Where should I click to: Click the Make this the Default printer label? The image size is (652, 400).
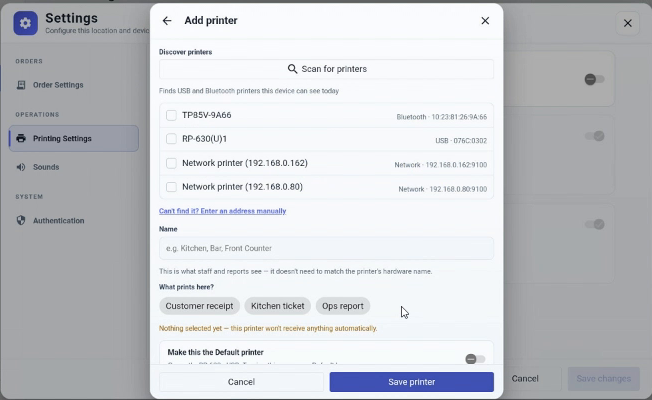point(215,352)
